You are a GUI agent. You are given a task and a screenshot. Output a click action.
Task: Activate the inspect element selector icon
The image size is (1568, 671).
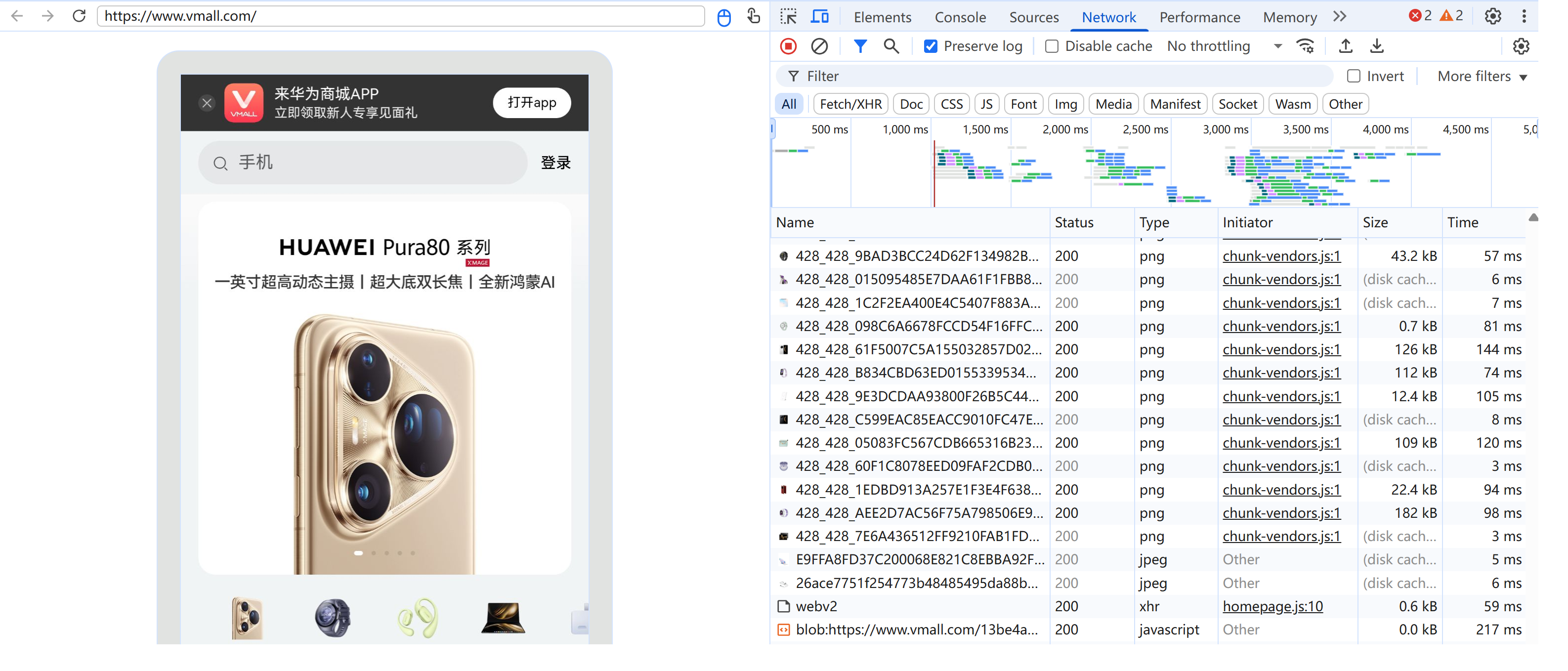788,16
